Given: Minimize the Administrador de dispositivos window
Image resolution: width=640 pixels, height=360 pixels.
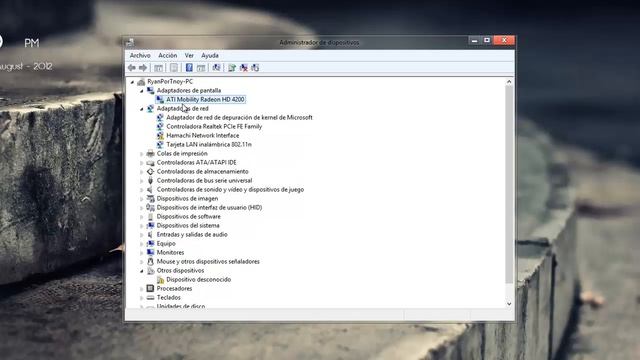Looking at the screenshot, I should (474, 40).
